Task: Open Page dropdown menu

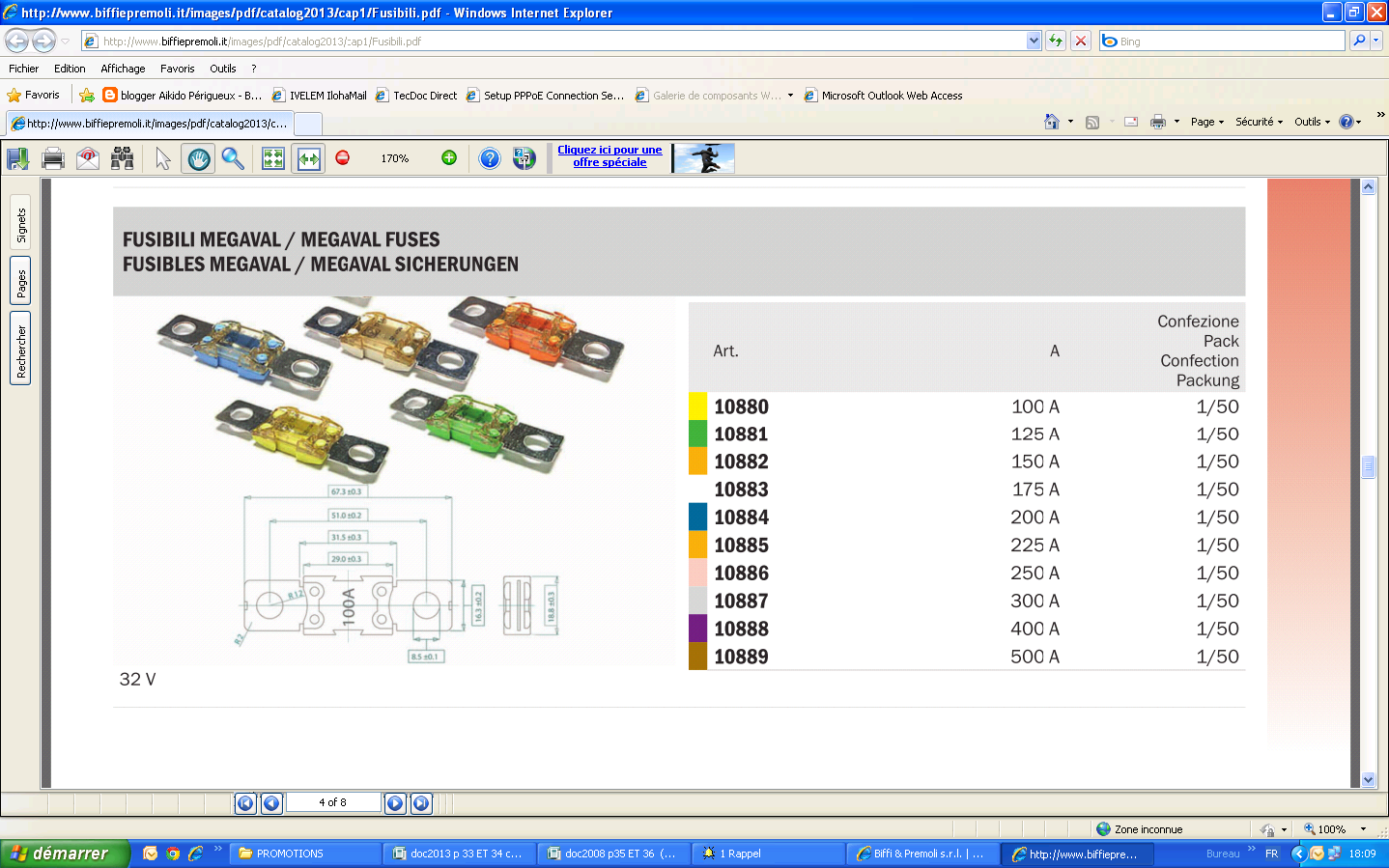Action: coord(1207,122)
